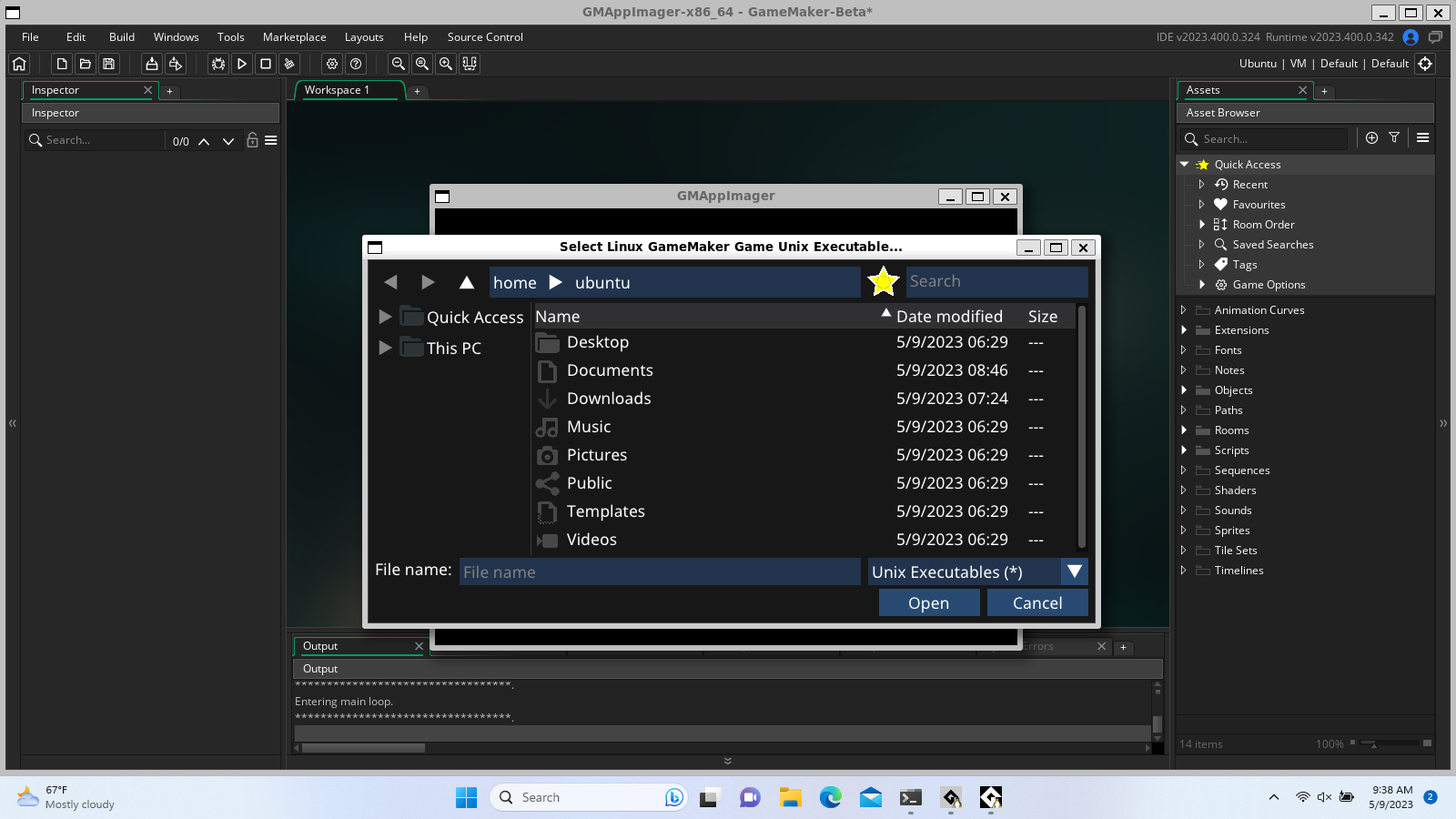Navigate up one folder in file dialog
The height and width of the screenshot is (819, 1456).
click(x=467, y=282)
